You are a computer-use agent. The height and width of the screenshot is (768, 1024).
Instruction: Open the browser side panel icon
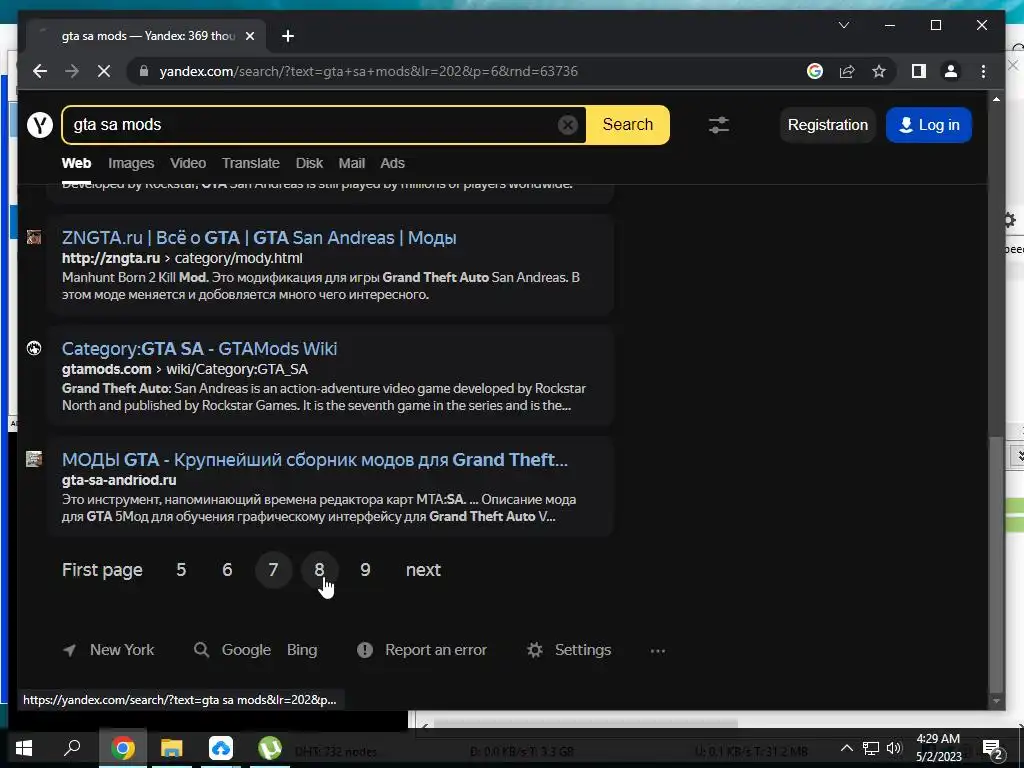pos(919,71)
